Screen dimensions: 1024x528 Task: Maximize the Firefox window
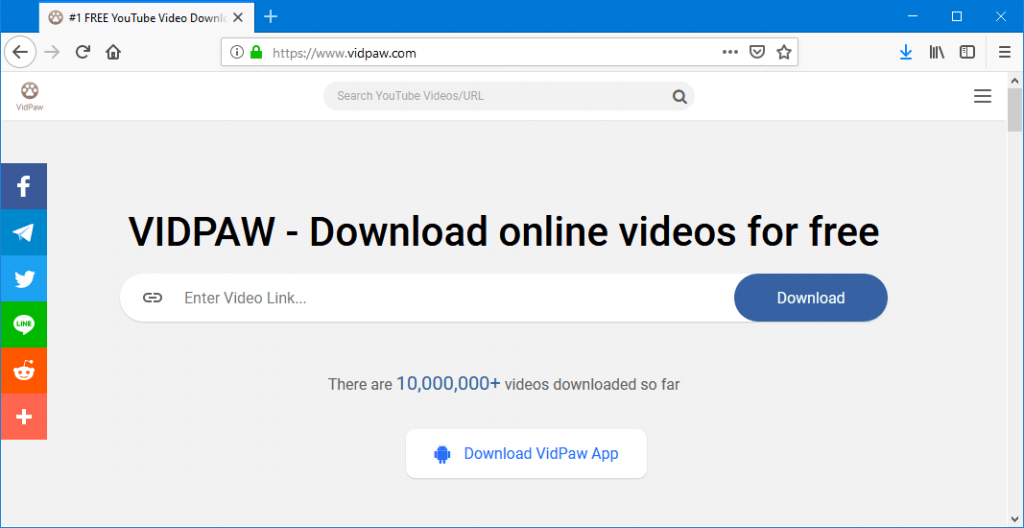(957, 17)
